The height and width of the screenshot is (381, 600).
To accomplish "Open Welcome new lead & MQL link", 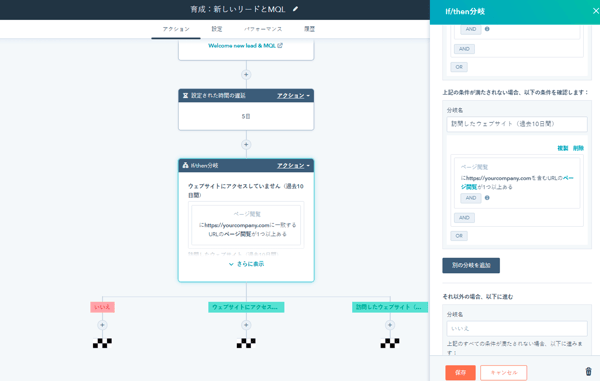I will (x=241, y=46).
